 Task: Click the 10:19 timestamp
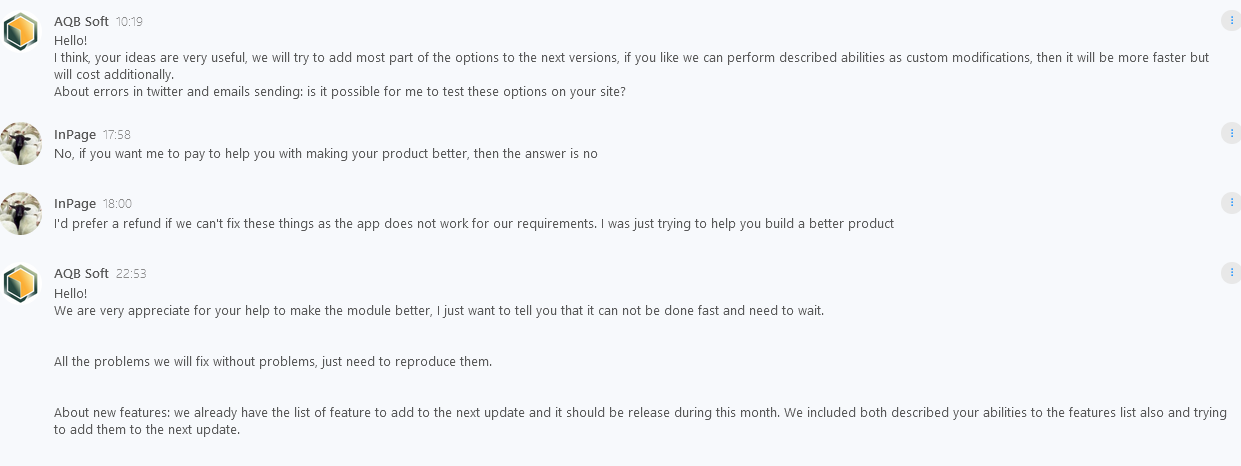click(x=129, y=21)
